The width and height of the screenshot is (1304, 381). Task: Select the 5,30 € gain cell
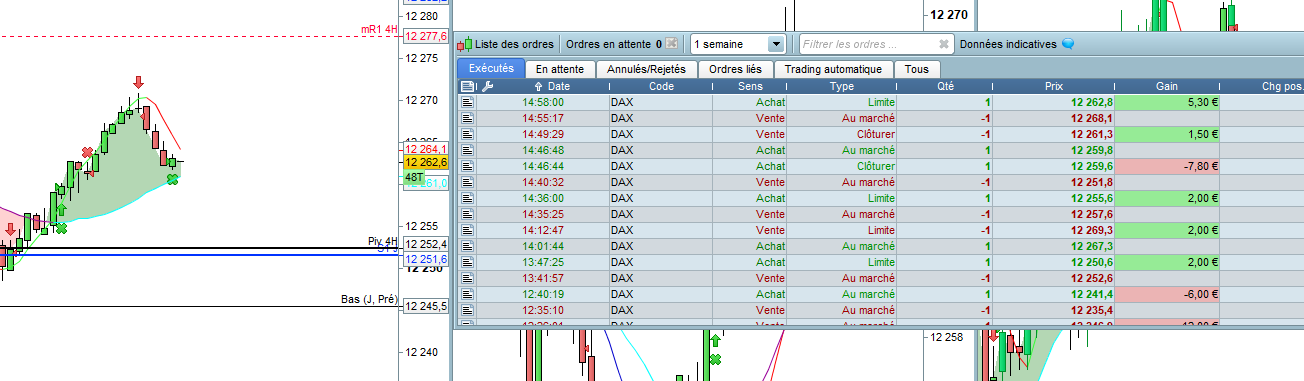1167,102
